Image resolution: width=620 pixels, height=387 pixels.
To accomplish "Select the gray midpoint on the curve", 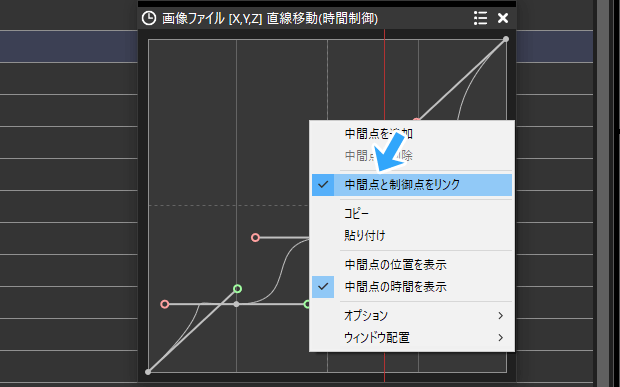I will [x=236, y=304].
